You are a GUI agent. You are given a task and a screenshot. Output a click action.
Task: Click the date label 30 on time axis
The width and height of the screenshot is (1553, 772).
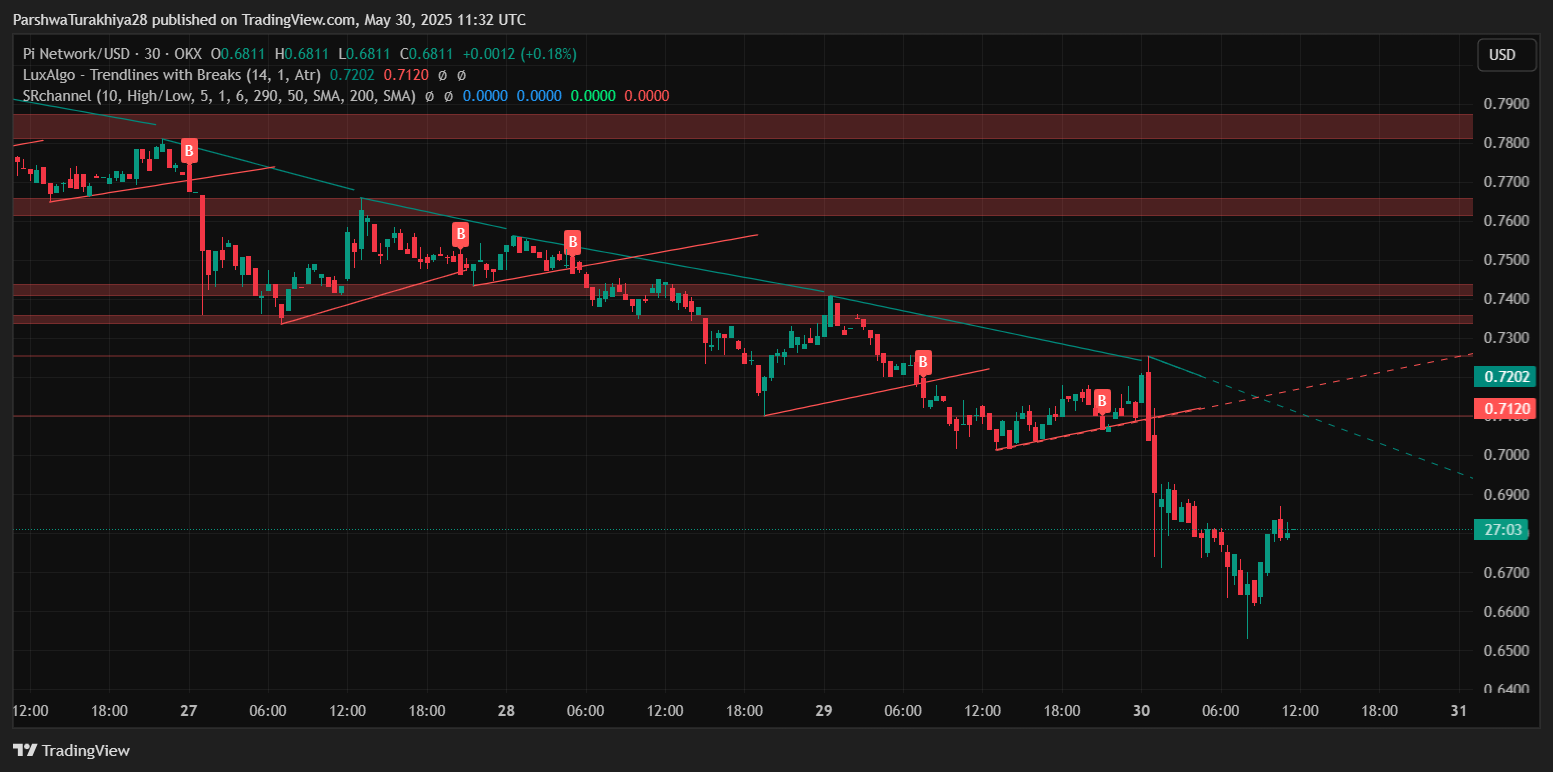click(1142, 711)
